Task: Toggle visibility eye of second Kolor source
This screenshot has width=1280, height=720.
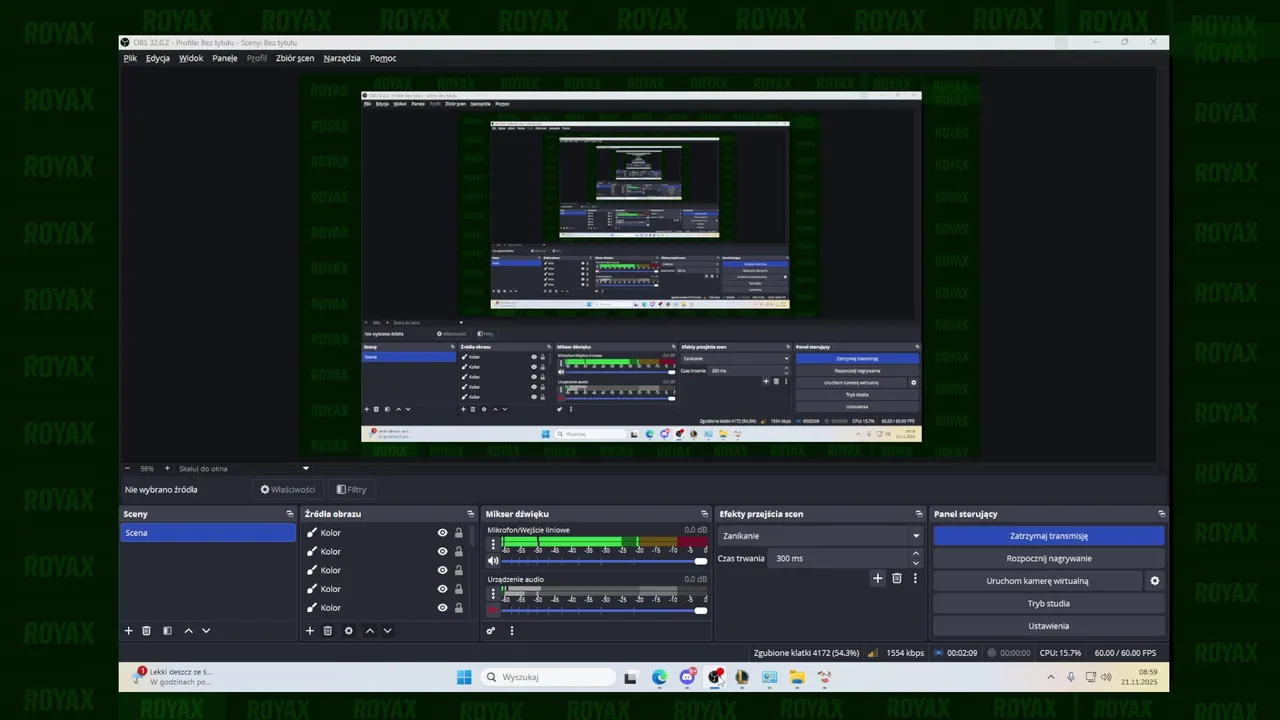Action: (x=442, y=552)
